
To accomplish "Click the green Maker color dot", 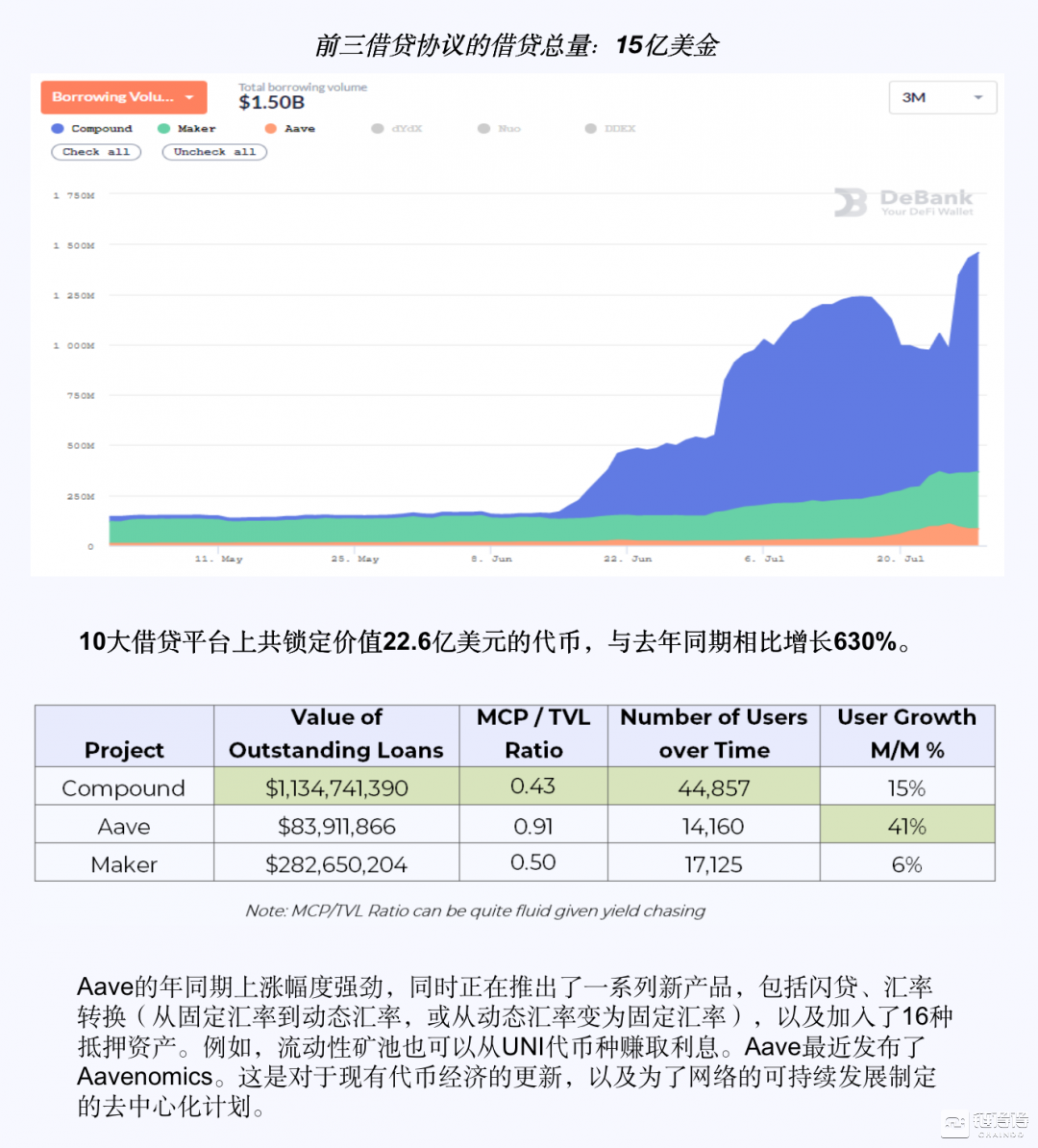I will point(163,128).
